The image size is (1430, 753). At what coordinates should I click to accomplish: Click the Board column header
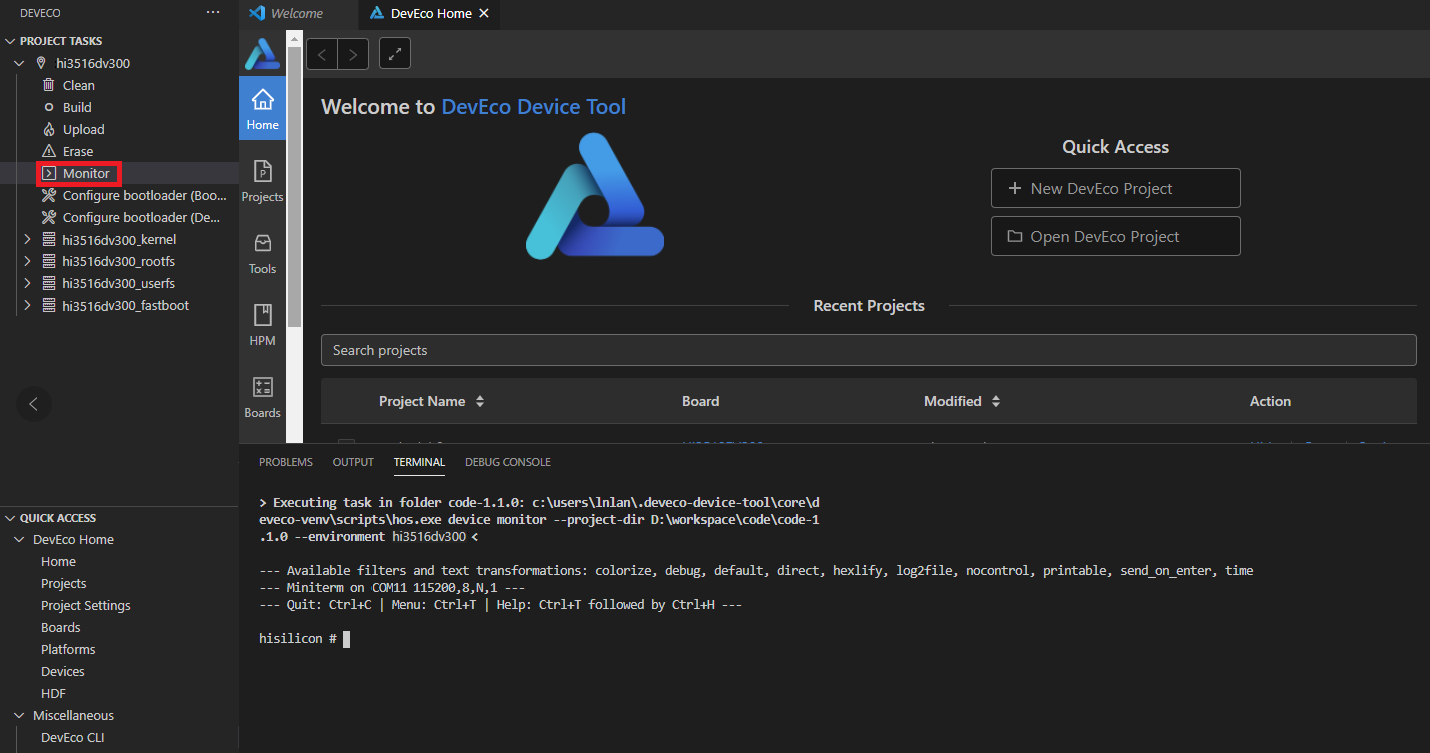(700, 401)
